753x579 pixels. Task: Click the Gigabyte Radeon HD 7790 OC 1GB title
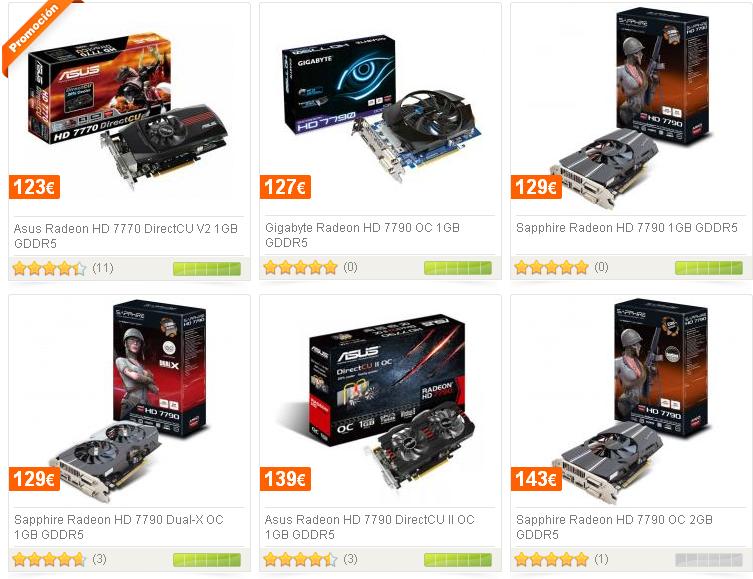(x=363, y=235)
